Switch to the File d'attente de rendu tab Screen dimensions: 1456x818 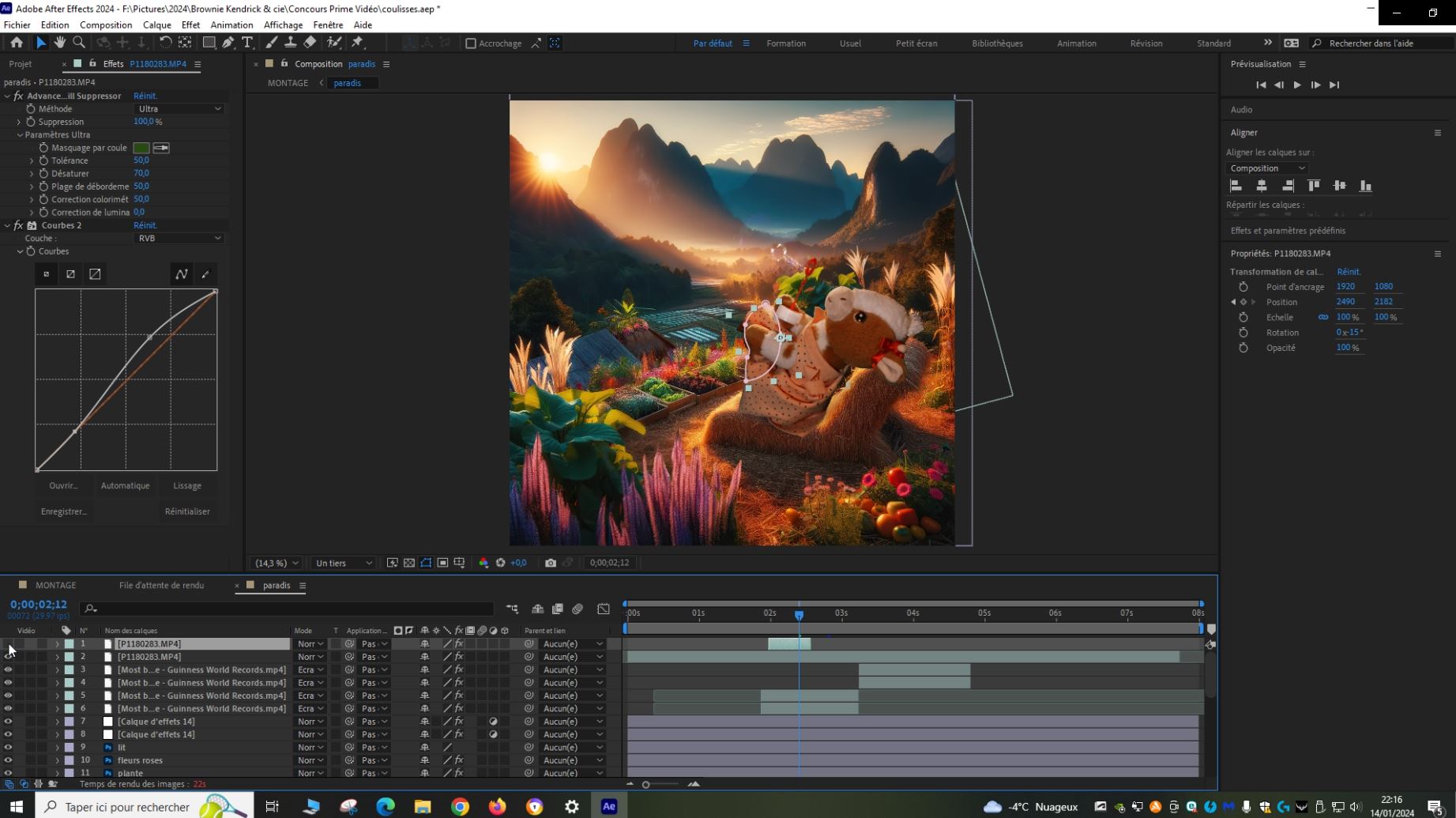click(x=161, y=585)
